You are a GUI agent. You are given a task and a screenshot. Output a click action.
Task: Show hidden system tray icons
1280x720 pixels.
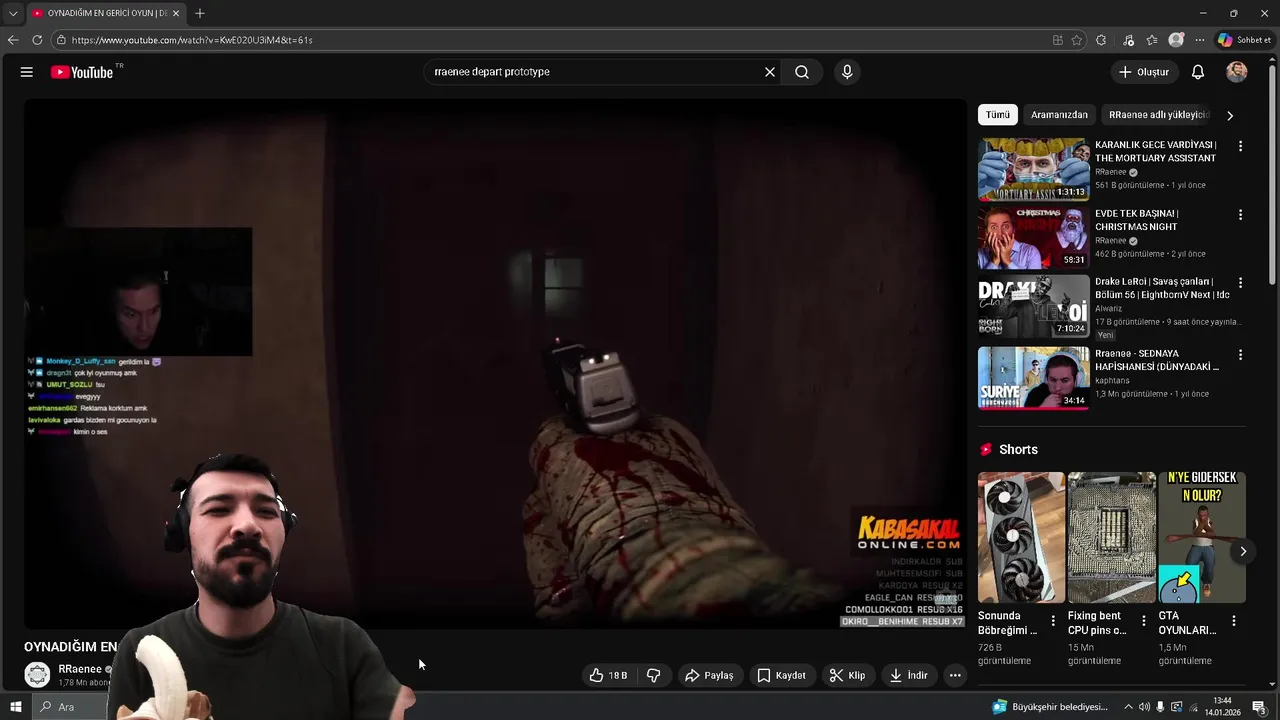tap(1129, 707)
